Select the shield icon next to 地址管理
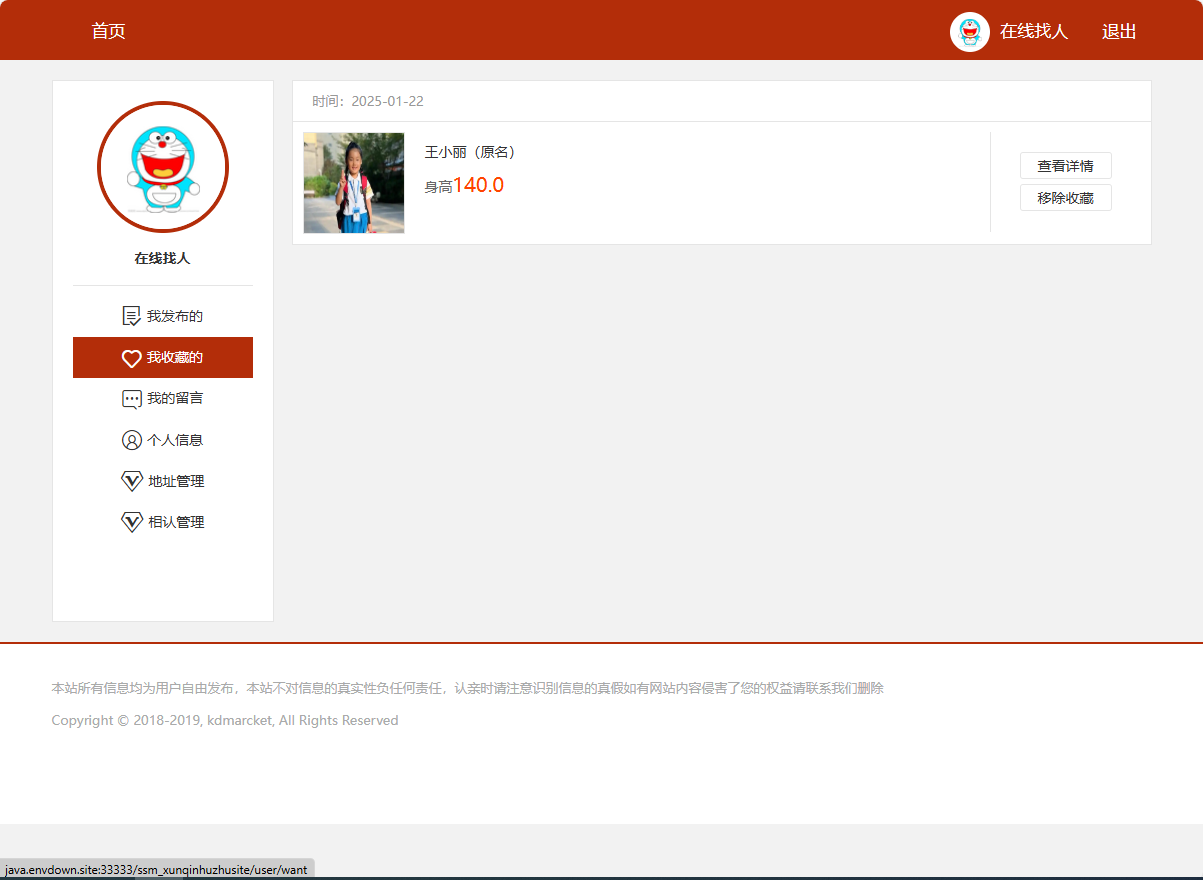This screenshot has width=1203, height=880. (x=131, y=480)
